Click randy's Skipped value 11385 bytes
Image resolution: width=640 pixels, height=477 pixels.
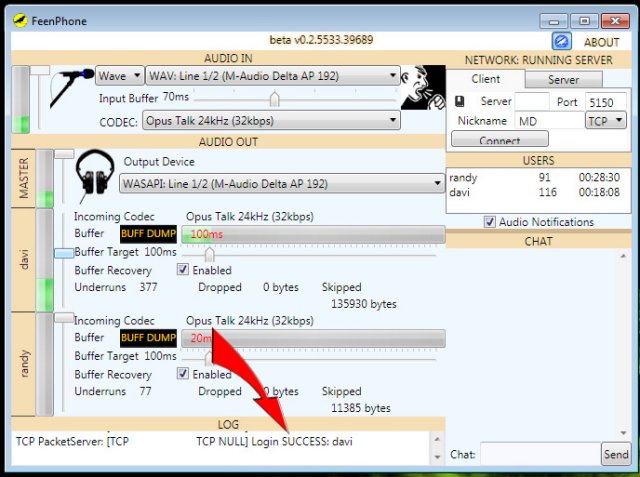click(x=360, y=408)
